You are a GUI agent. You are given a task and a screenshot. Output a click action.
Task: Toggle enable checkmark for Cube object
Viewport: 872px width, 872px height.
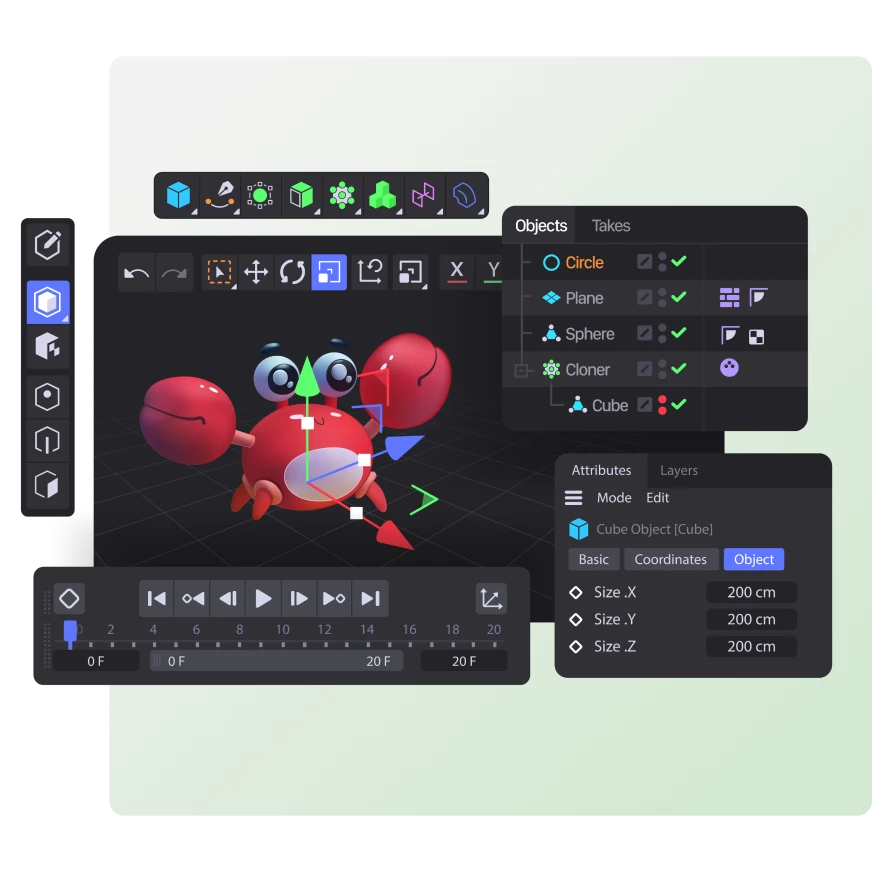coord(678,404)
